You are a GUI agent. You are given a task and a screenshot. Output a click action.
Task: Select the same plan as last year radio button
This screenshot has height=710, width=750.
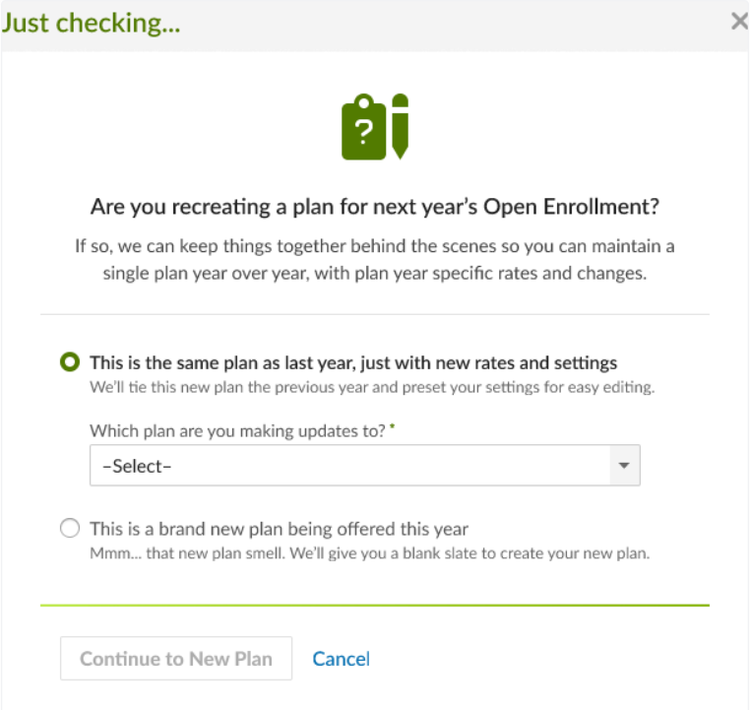click(x=70, y=362)
